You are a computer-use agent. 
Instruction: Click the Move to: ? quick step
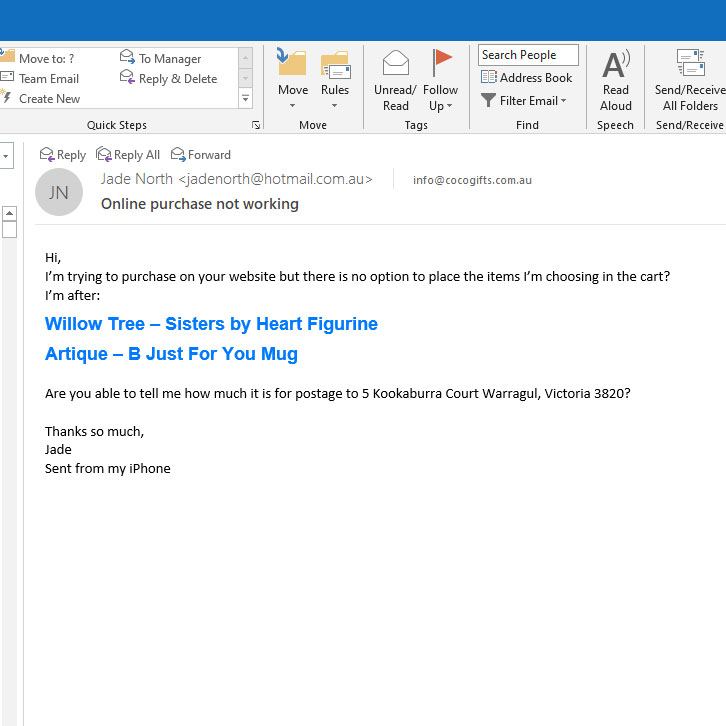click(39, 58)
